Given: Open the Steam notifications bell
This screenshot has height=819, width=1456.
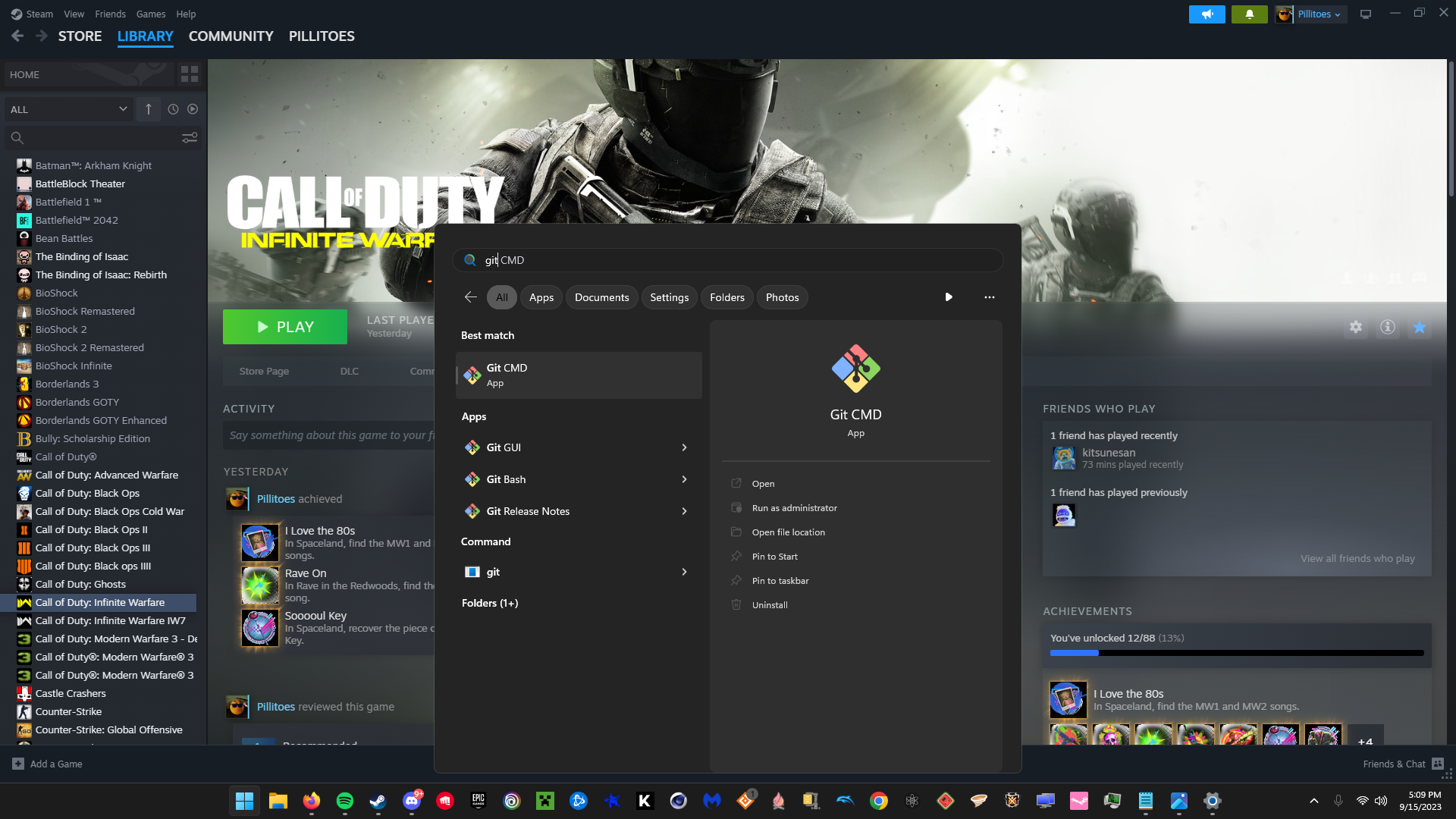Looking at the screenshot, I should (x=1249, y=14).
